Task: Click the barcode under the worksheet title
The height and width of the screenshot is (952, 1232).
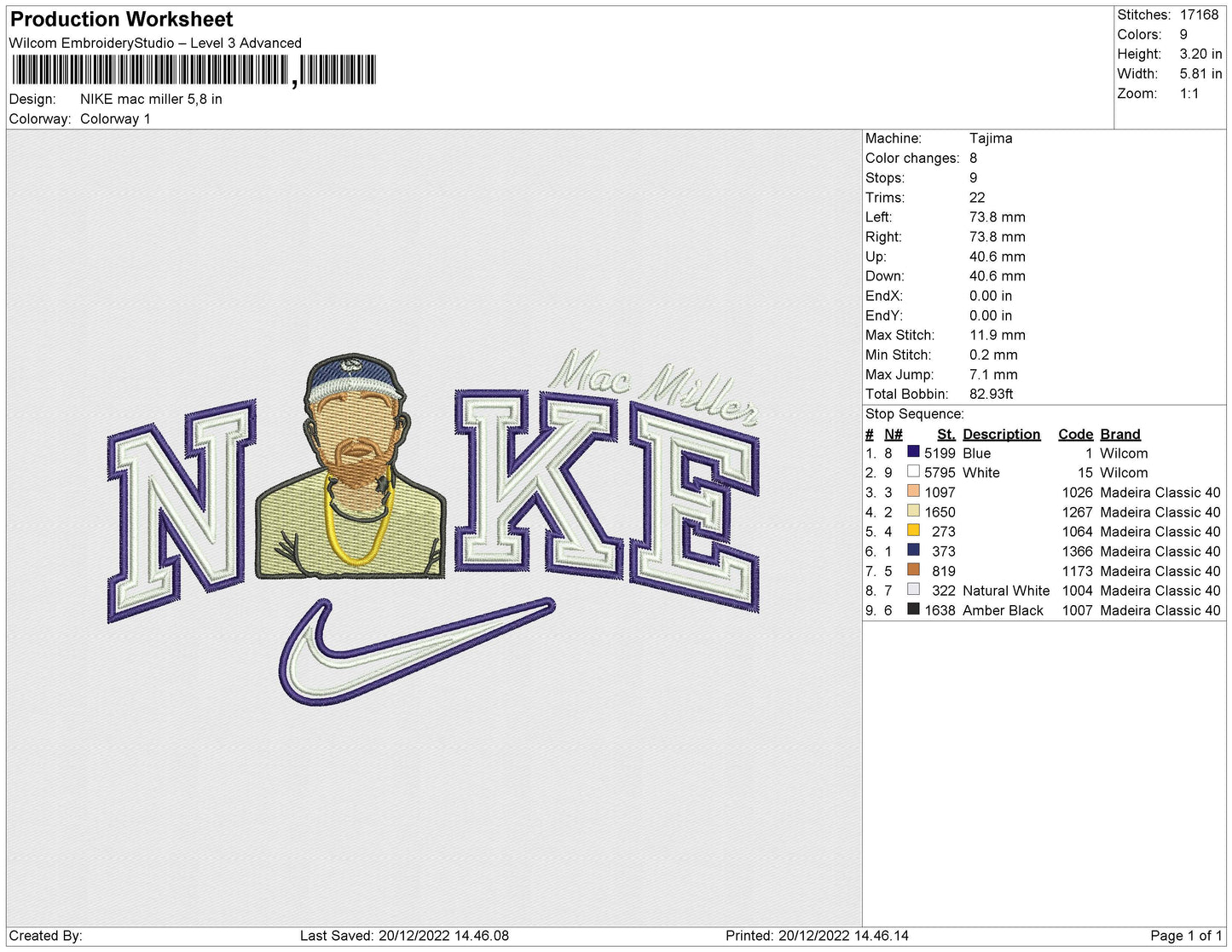Action: point(194,71)
